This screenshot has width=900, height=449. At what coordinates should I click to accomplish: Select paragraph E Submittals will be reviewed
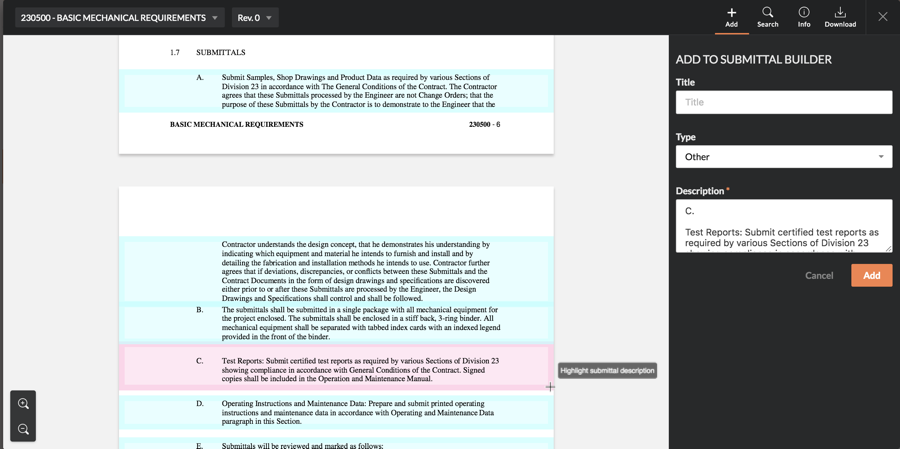click(336, 444)
